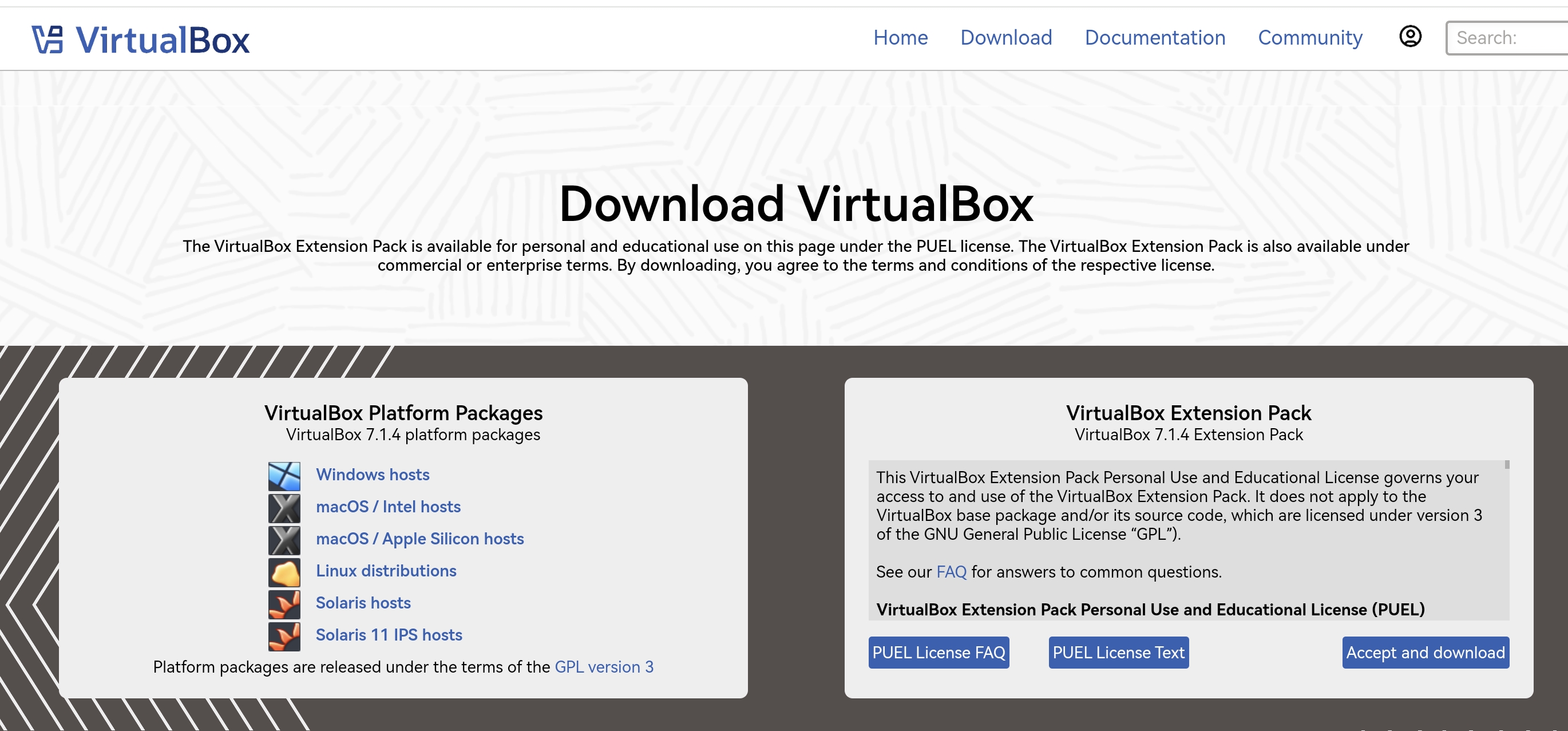Navigate to the Home menu item
The width and height of the screenshot is (1568, 731).
coord(899,37)
